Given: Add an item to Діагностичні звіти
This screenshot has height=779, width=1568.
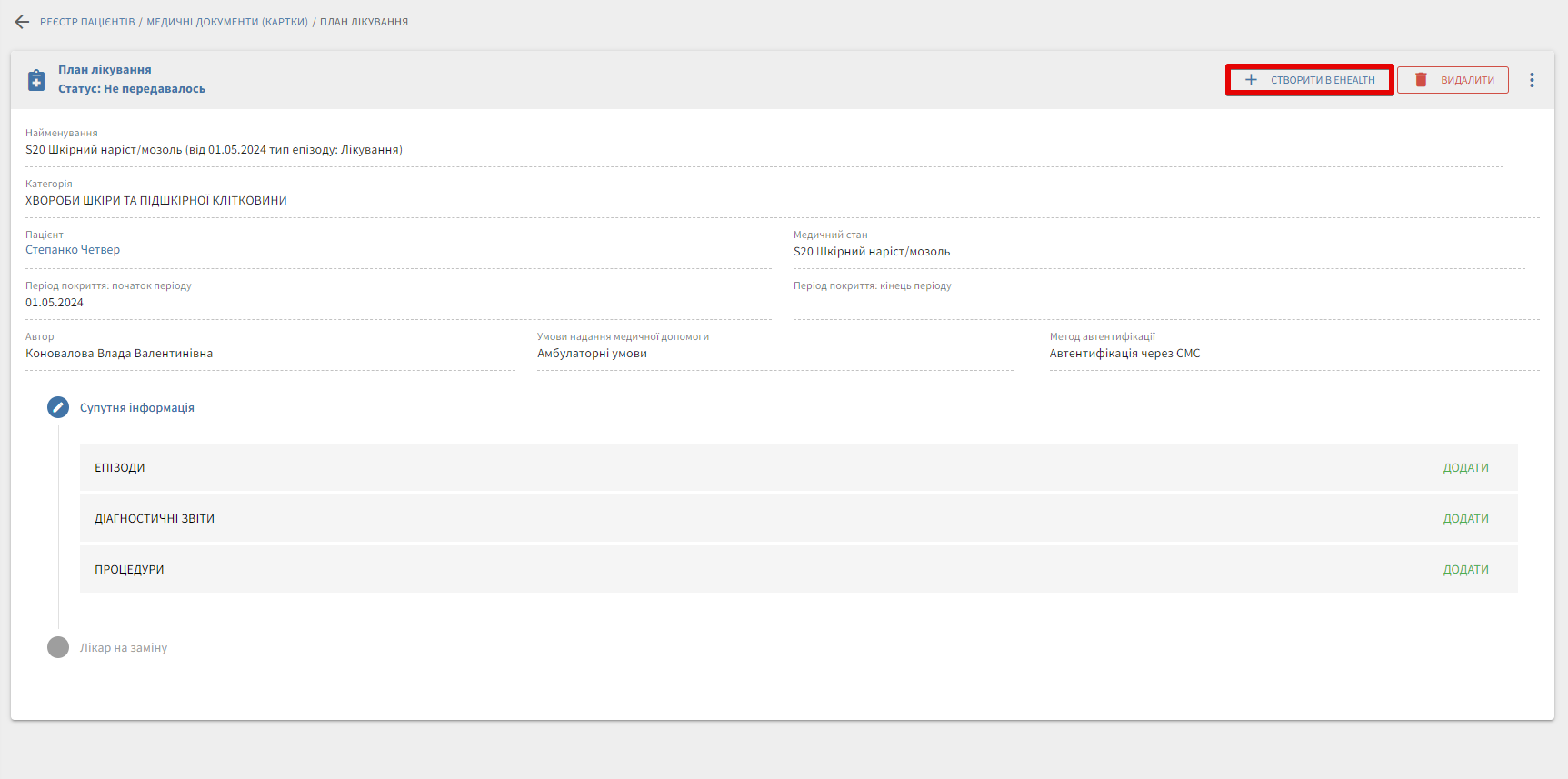Looking at the screenshot, I should coord(1465,519).
